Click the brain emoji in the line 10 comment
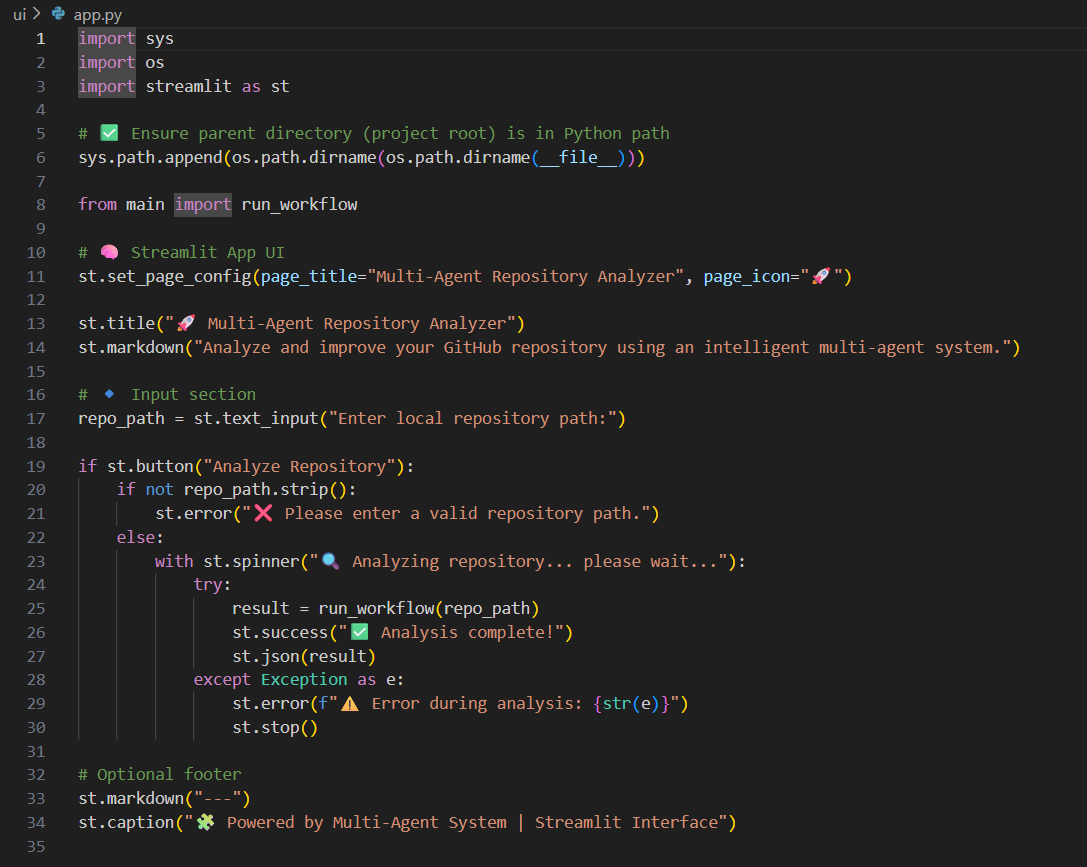The image size is (1087, 867). (109, 252)
